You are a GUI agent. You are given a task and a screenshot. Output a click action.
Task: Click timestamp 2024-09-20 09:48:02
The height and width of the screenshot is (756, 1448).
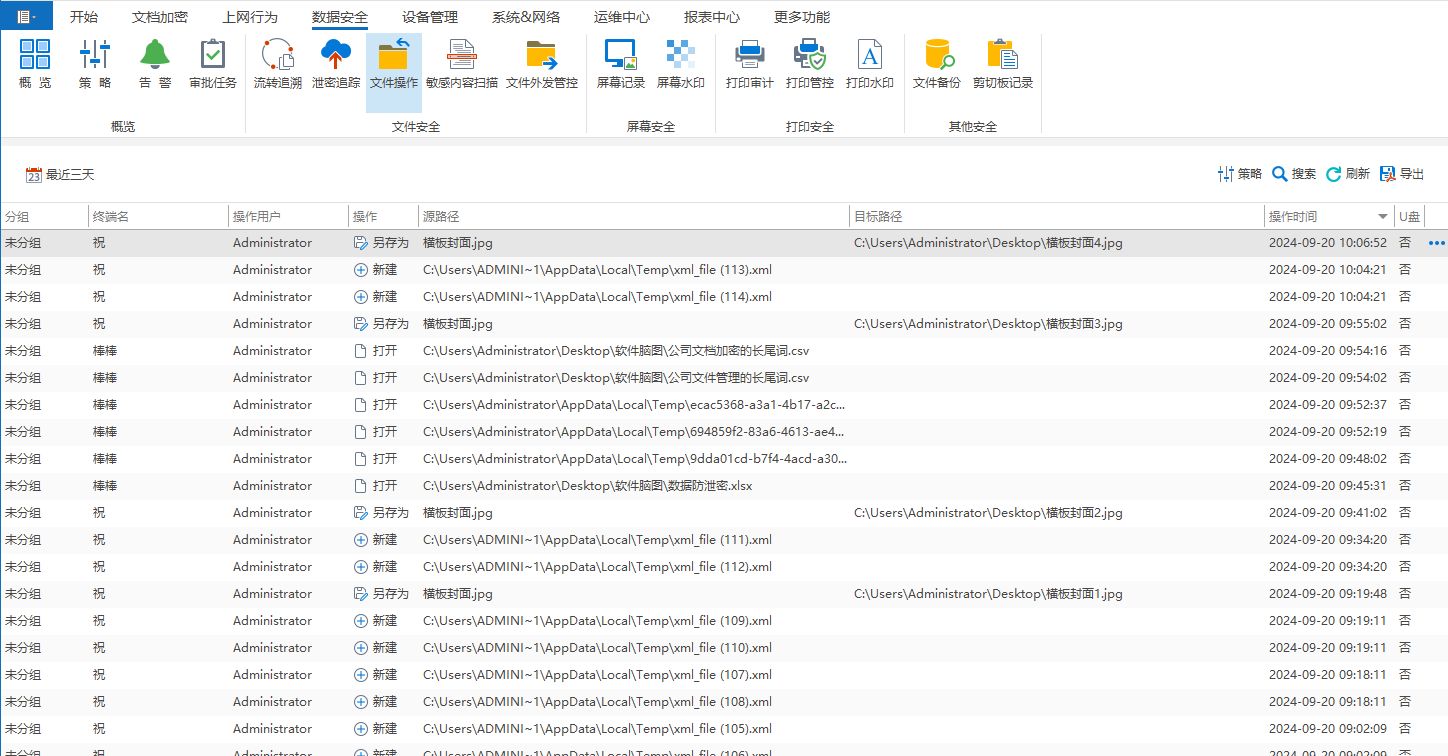pos(1328,459)
